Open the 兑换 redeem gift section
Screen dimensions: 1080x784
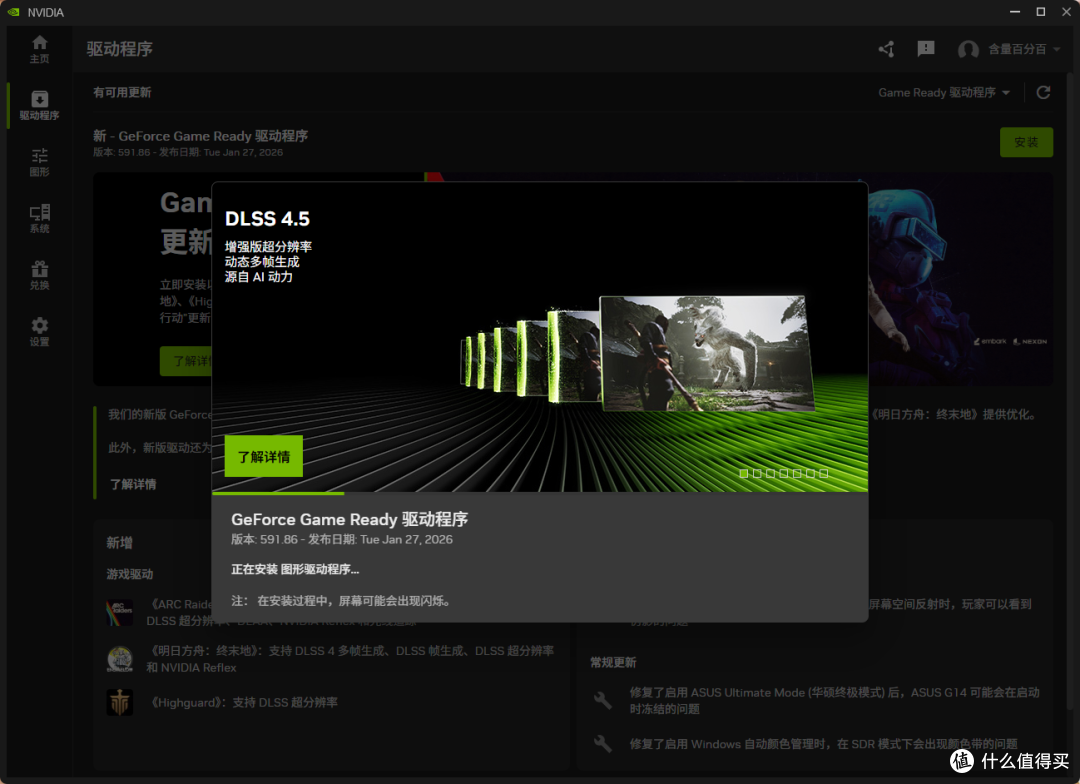point(39,276)
